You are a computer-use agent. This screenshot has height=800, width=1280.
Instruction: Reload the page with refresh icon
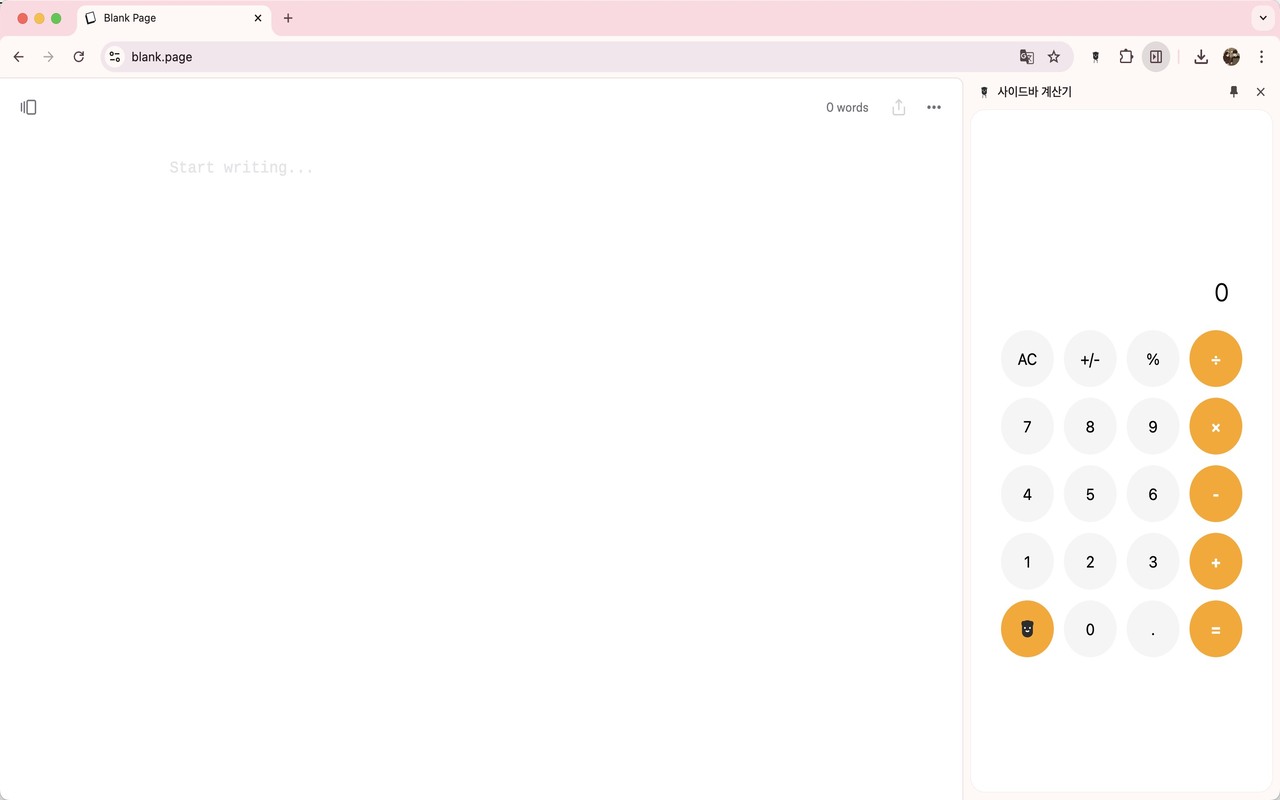[79, 57]
